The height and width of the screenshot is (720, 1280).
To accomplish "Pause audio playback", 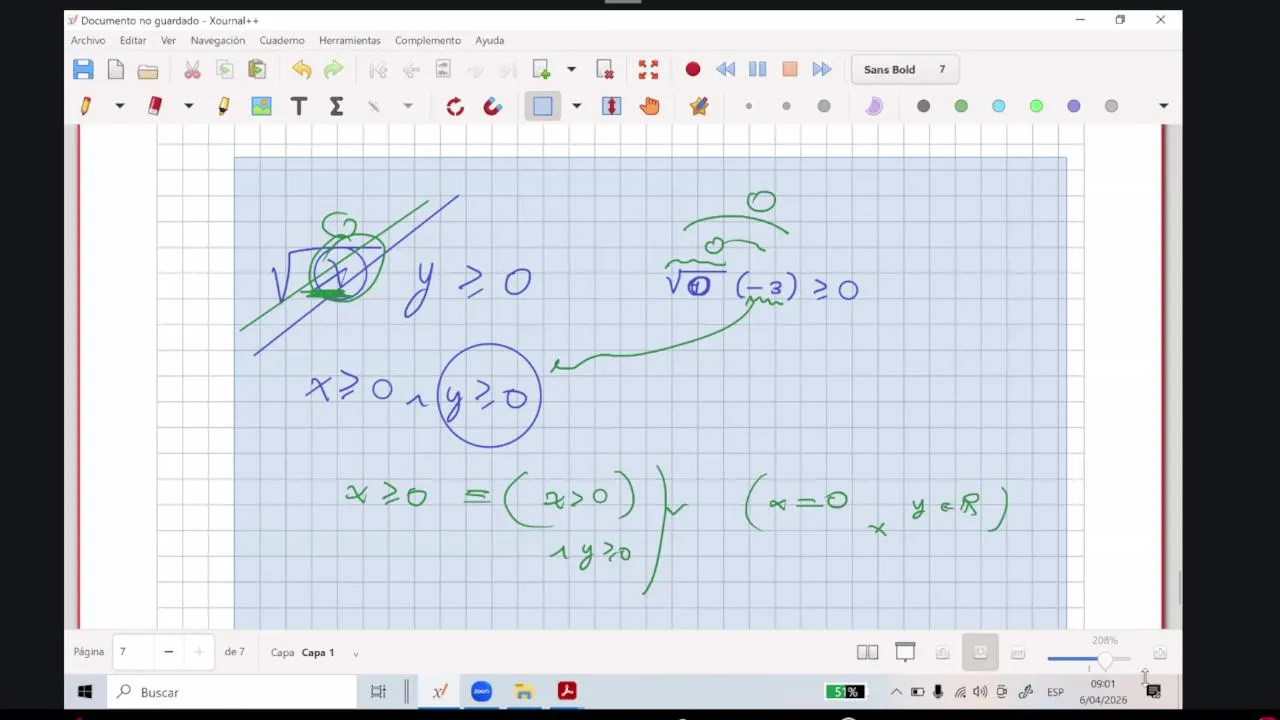I will pyautogui.click(x=757, y=69).
